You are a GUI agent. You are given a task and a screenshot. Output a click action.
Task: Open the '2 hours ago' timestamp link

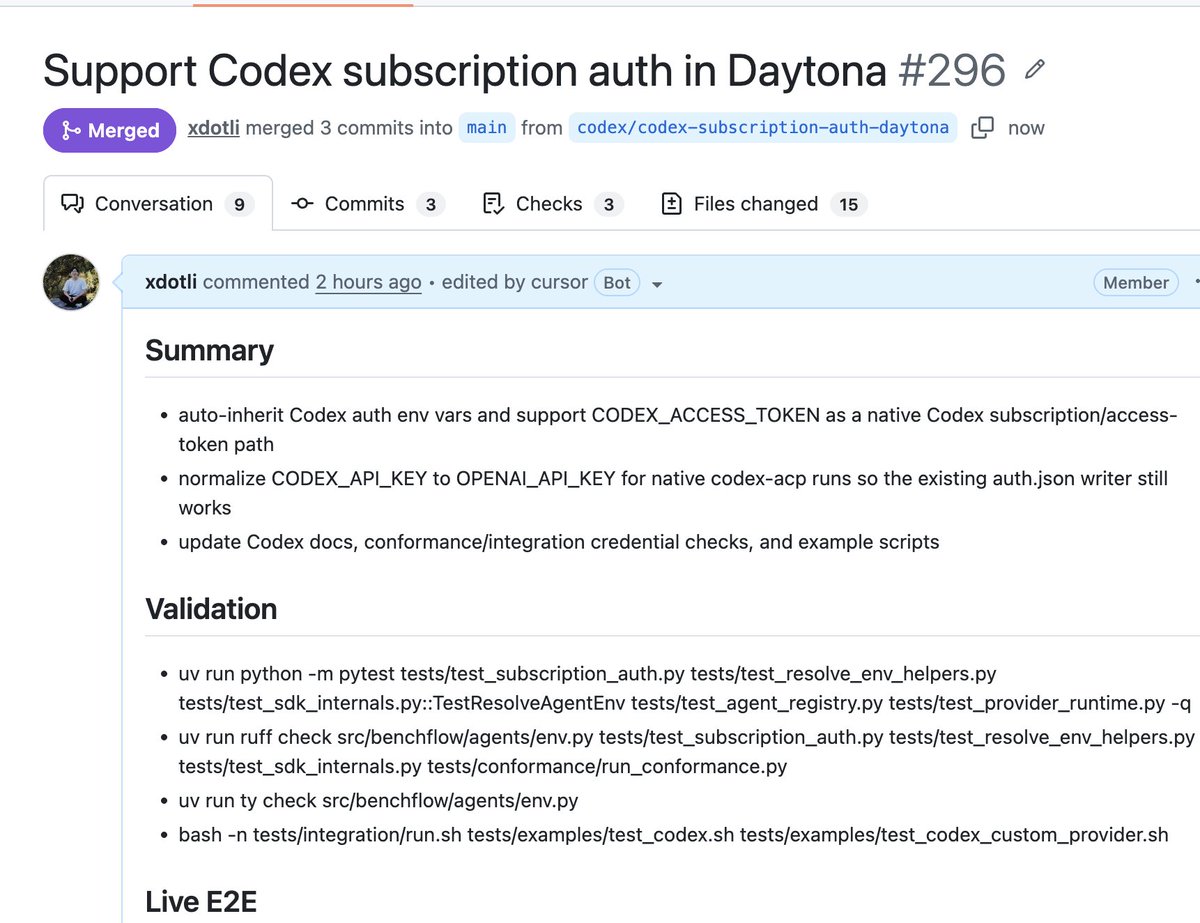(x=368, y=282)
